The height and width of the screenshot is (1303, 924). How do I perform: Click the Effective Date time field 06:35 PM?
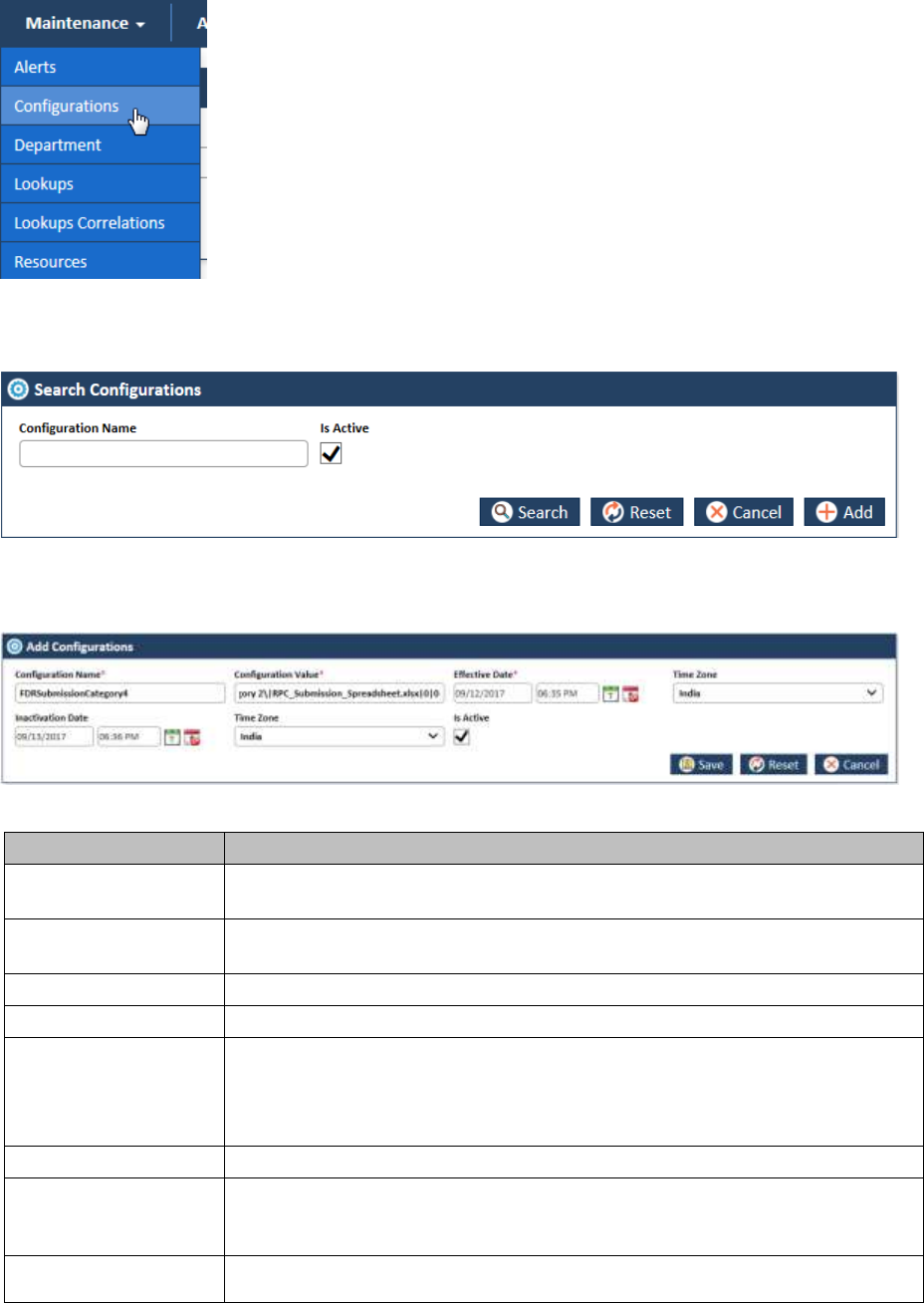point(568,693)
